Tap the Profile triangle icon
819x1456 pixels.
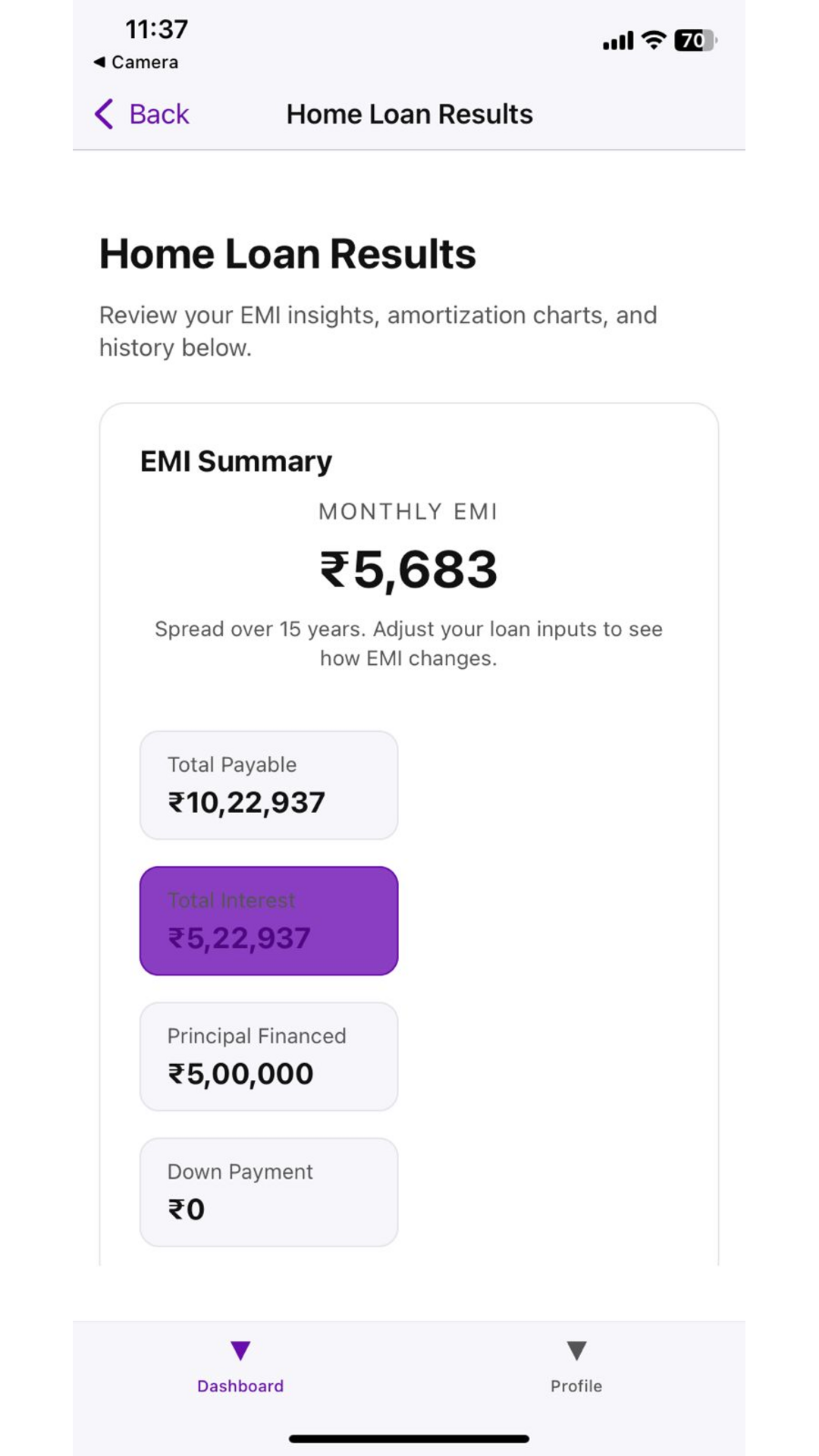coord(576,1350)
